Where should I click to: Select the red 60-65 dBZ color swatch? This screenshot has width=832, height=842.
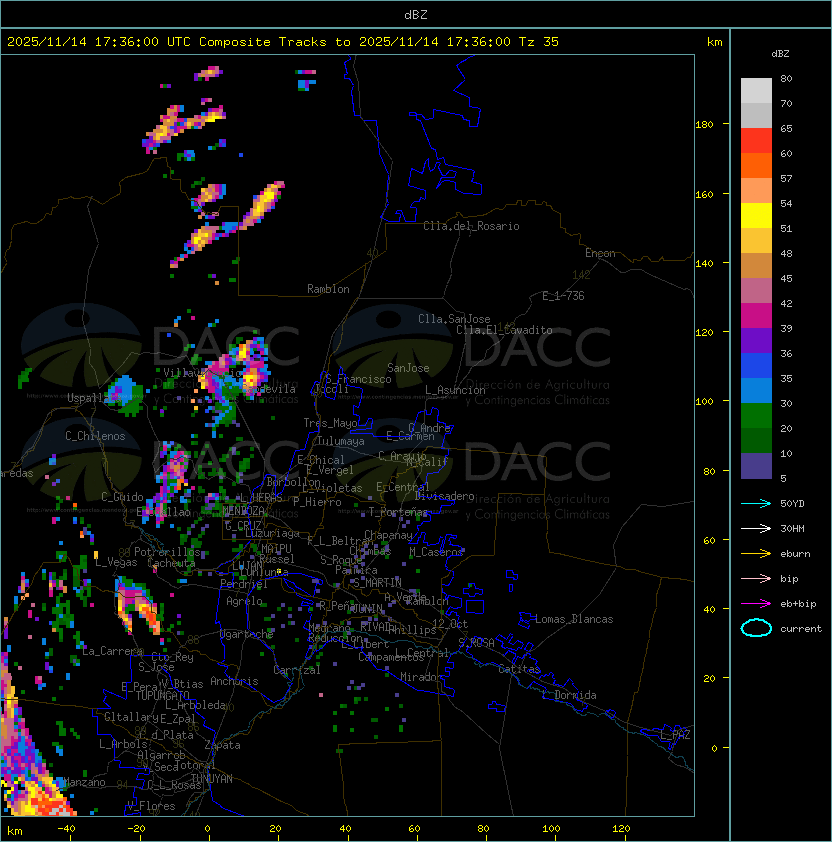(756, 141)
